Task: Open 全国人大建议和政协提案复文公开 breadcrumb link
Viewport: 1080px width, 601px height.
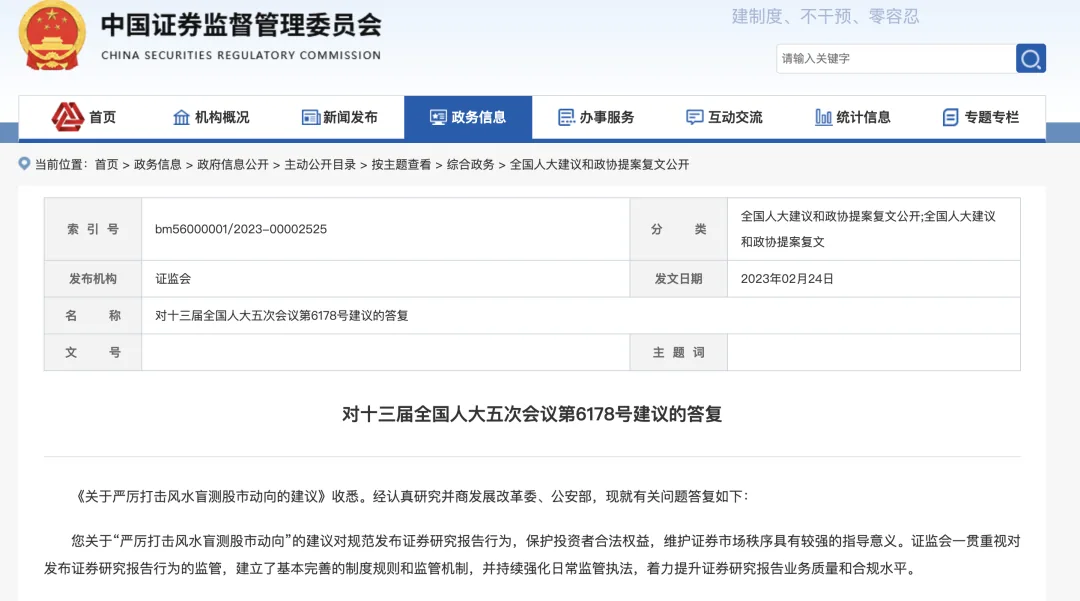Action: click(599, 165)
